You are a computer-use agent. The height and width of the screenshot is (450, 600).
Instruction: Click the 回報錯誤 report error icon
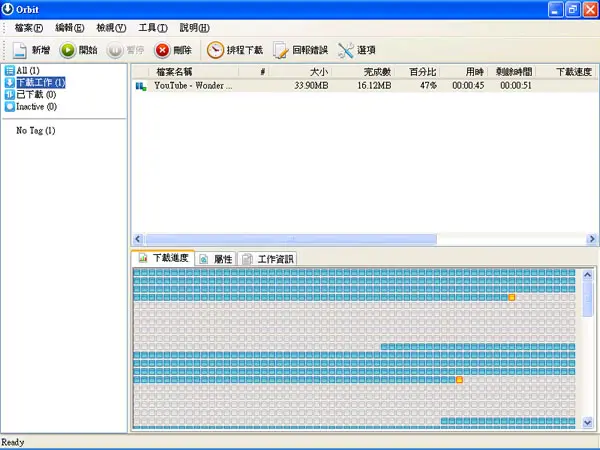click(x=281, y=50)
